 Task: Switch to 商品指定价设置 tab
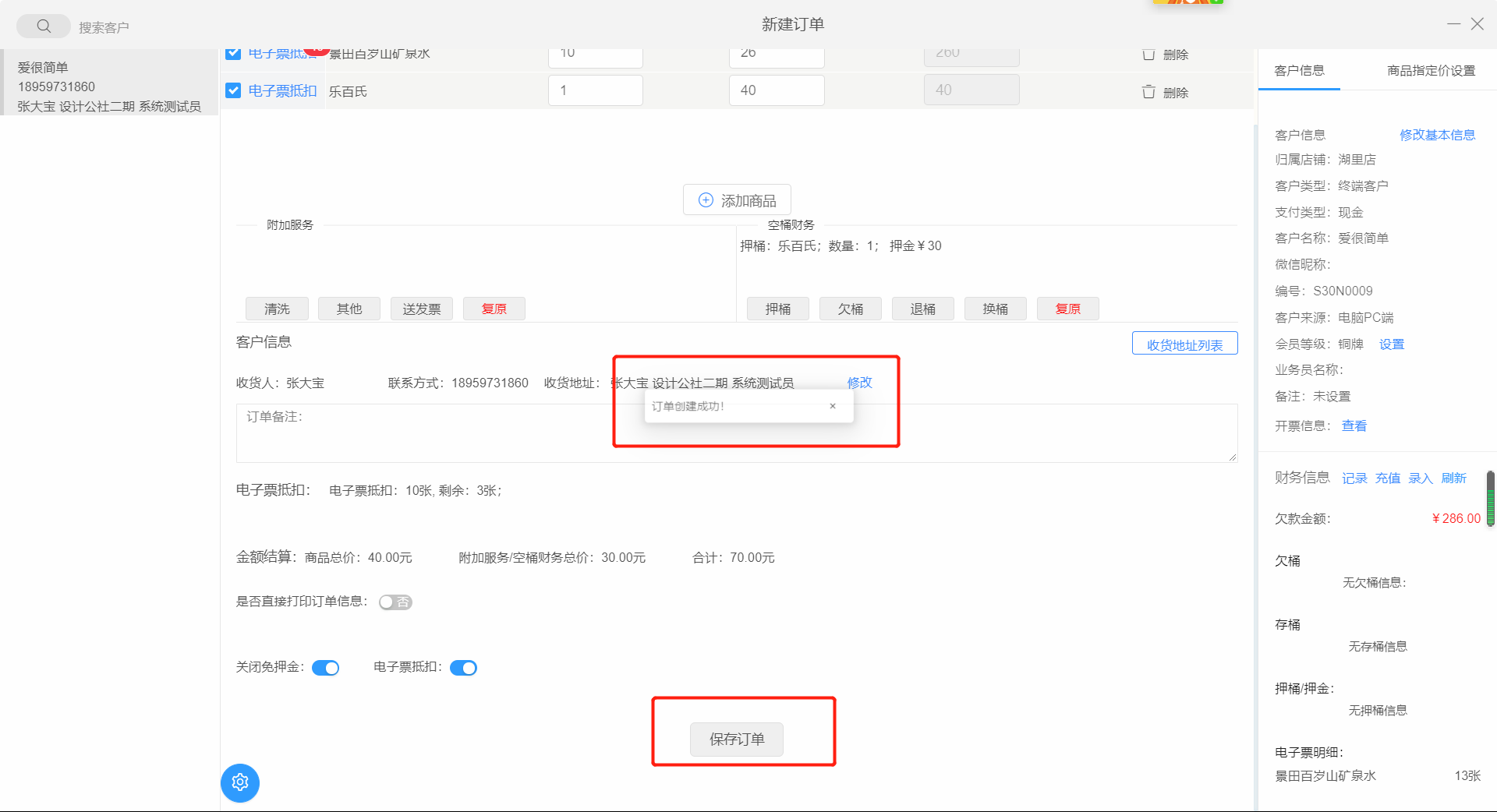1431,70
